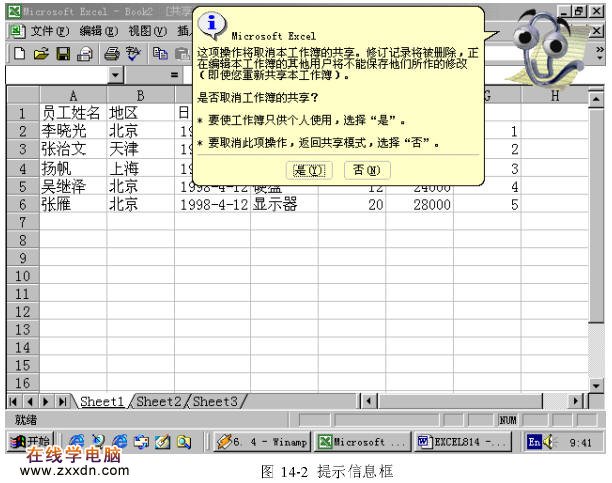Switch to the Sheet3 tab
The height and width of the screenshot is (483, 612).
[x=215, y=401]
